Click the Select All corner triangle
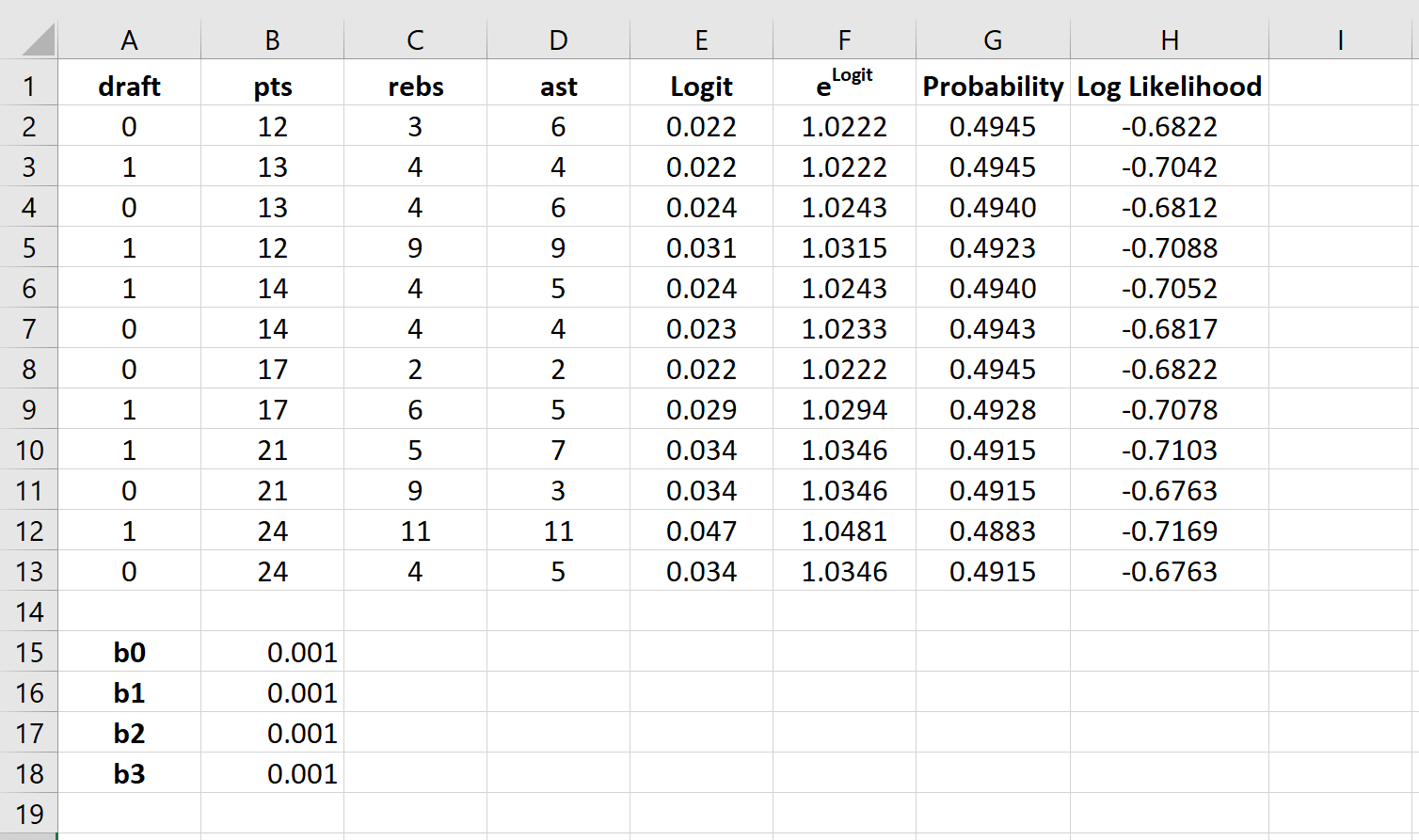Screen dimensions: 1419x840 tap(38, 41)
